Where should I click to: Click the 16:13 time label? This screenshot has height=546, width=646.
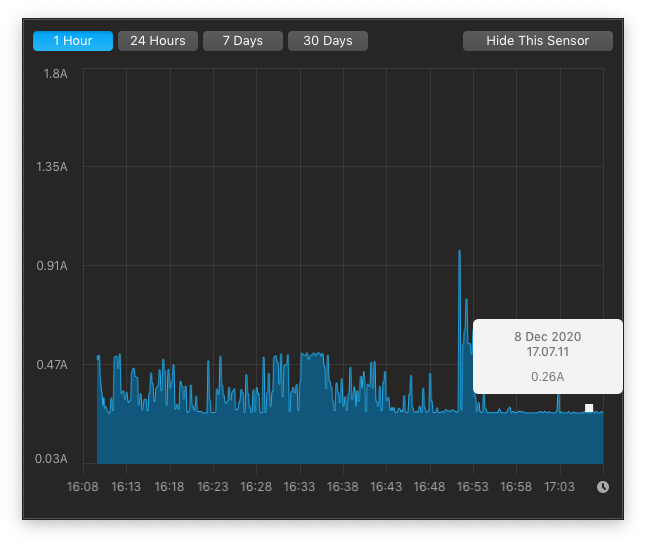pyautogui.click(x=126, y=487)
